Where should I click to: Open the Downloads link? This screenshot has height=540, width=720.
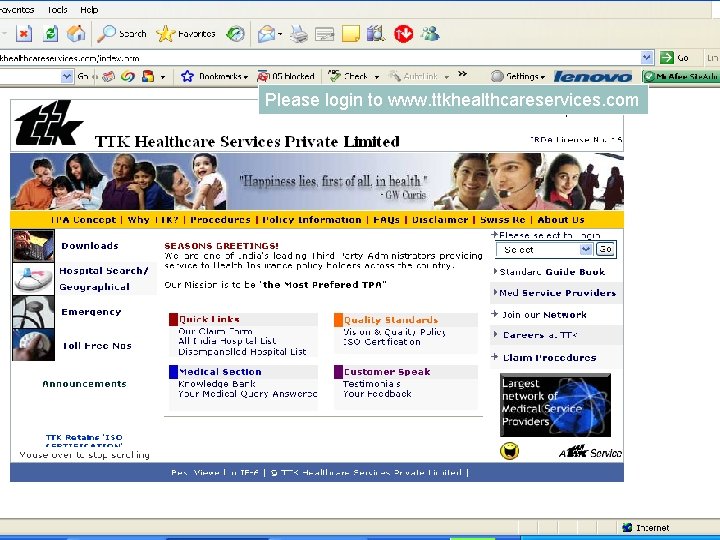pyautogui.click(x=90, y=246)
